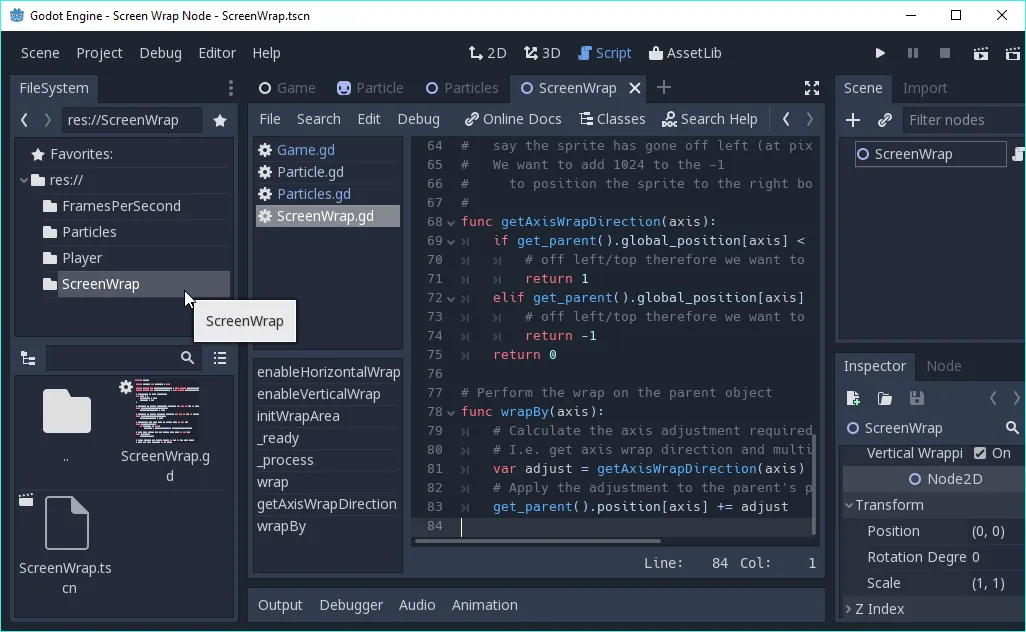The width and height of the screenshot is (1026, 632).
Task: Switch to the Game scene tab
Action: click(x=287, y=88)
